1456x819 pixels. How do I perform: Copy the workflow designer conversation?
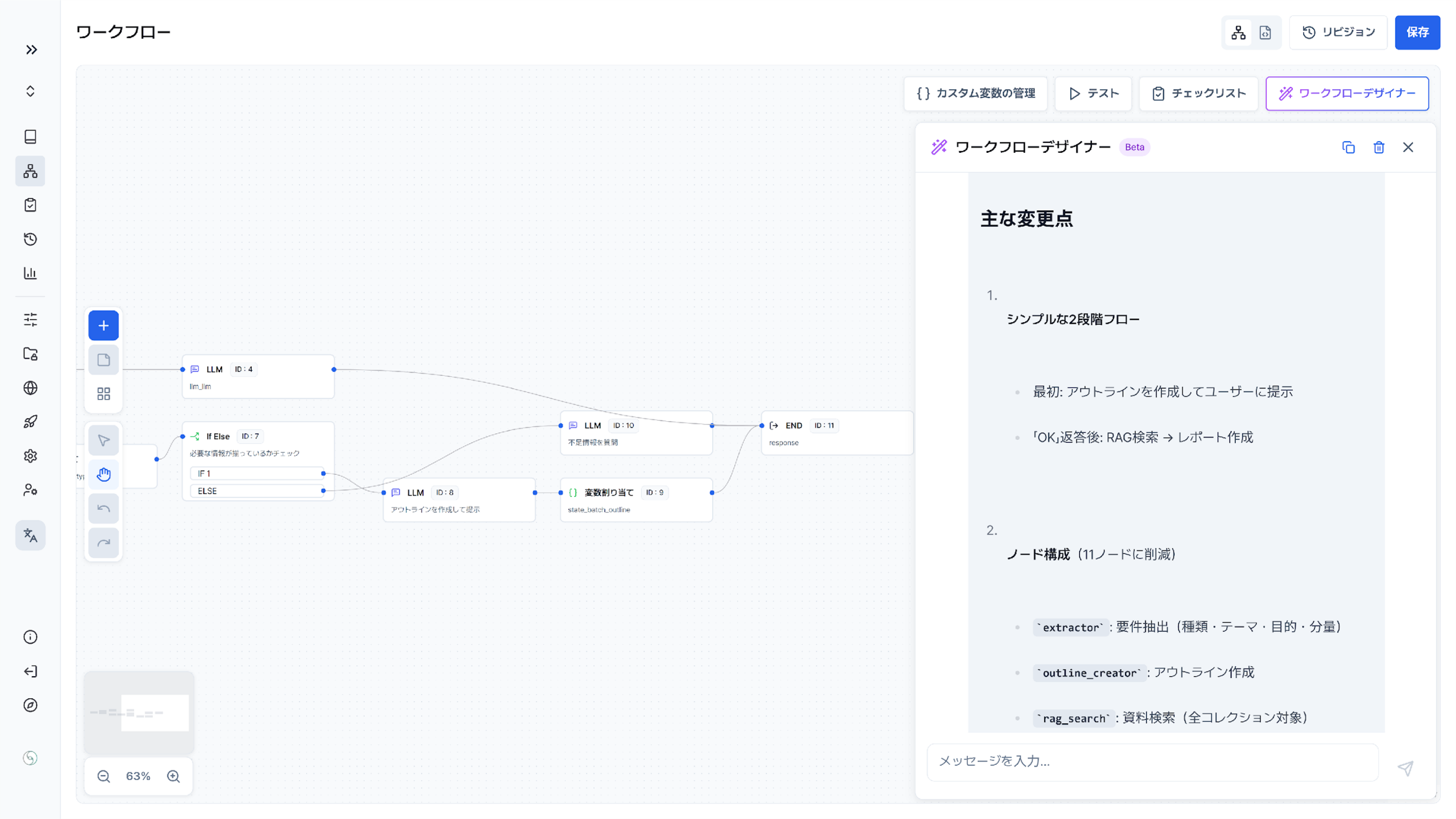pyautogui.click(x=1349, y=148)
